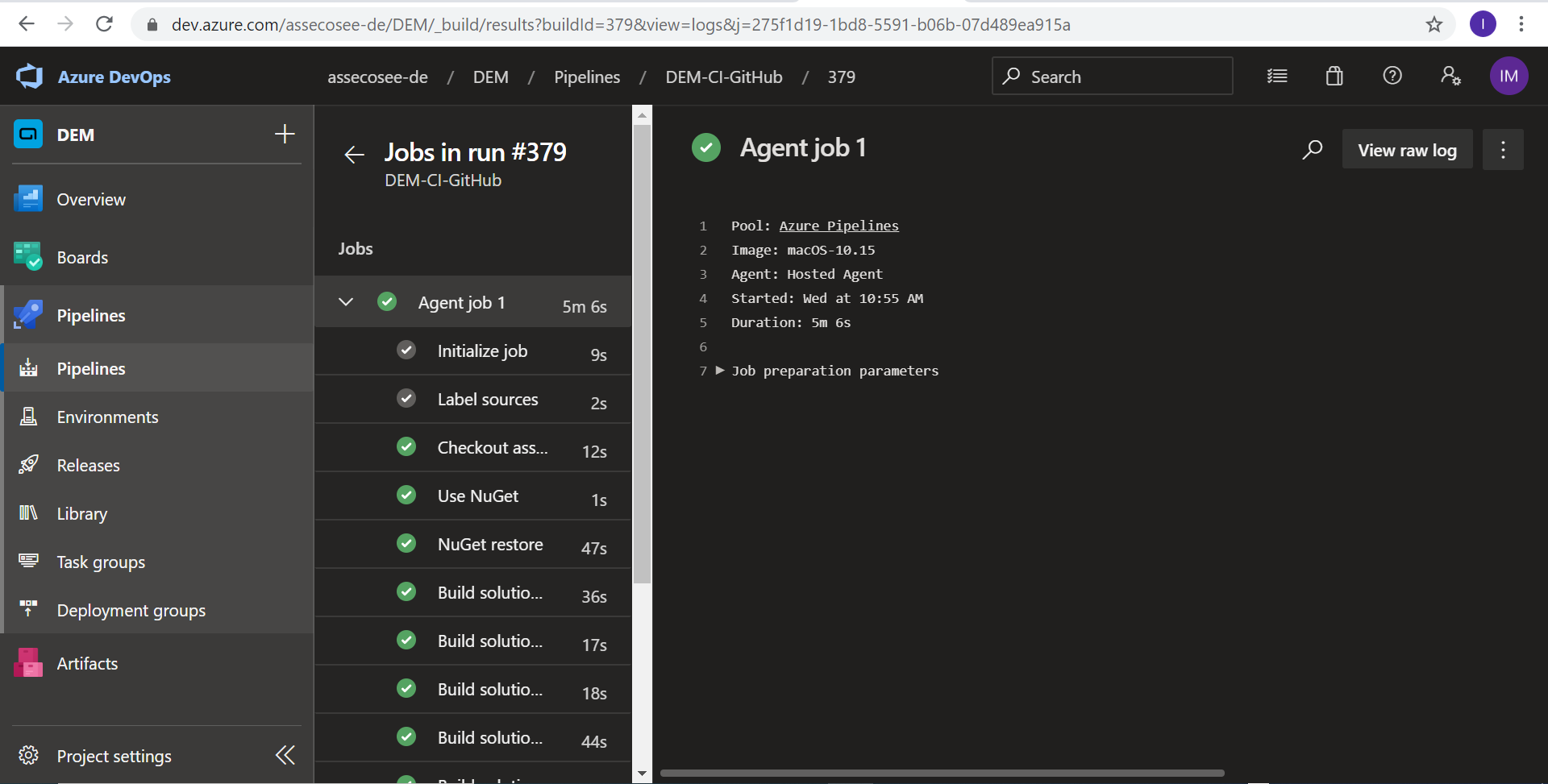The width and height of the screenshot is (1548, 784).
Task: Click the Azure DevOps logo icon
Action: [30, 77]
